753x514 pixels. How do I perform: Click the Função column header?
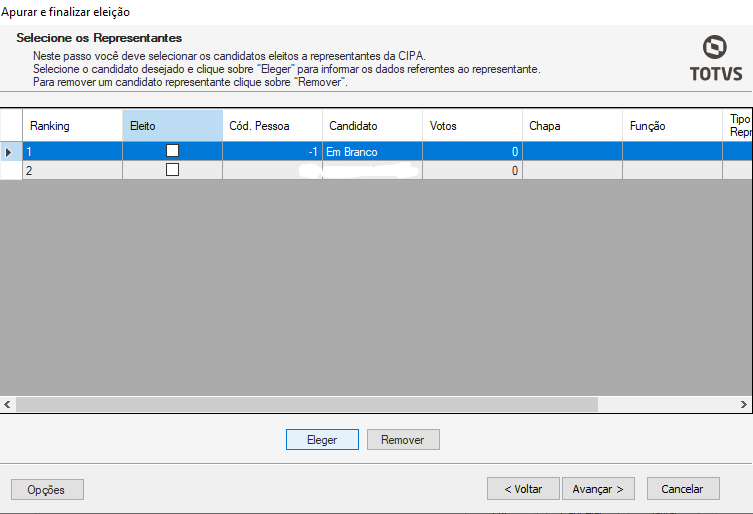click(x=672, y=126)
